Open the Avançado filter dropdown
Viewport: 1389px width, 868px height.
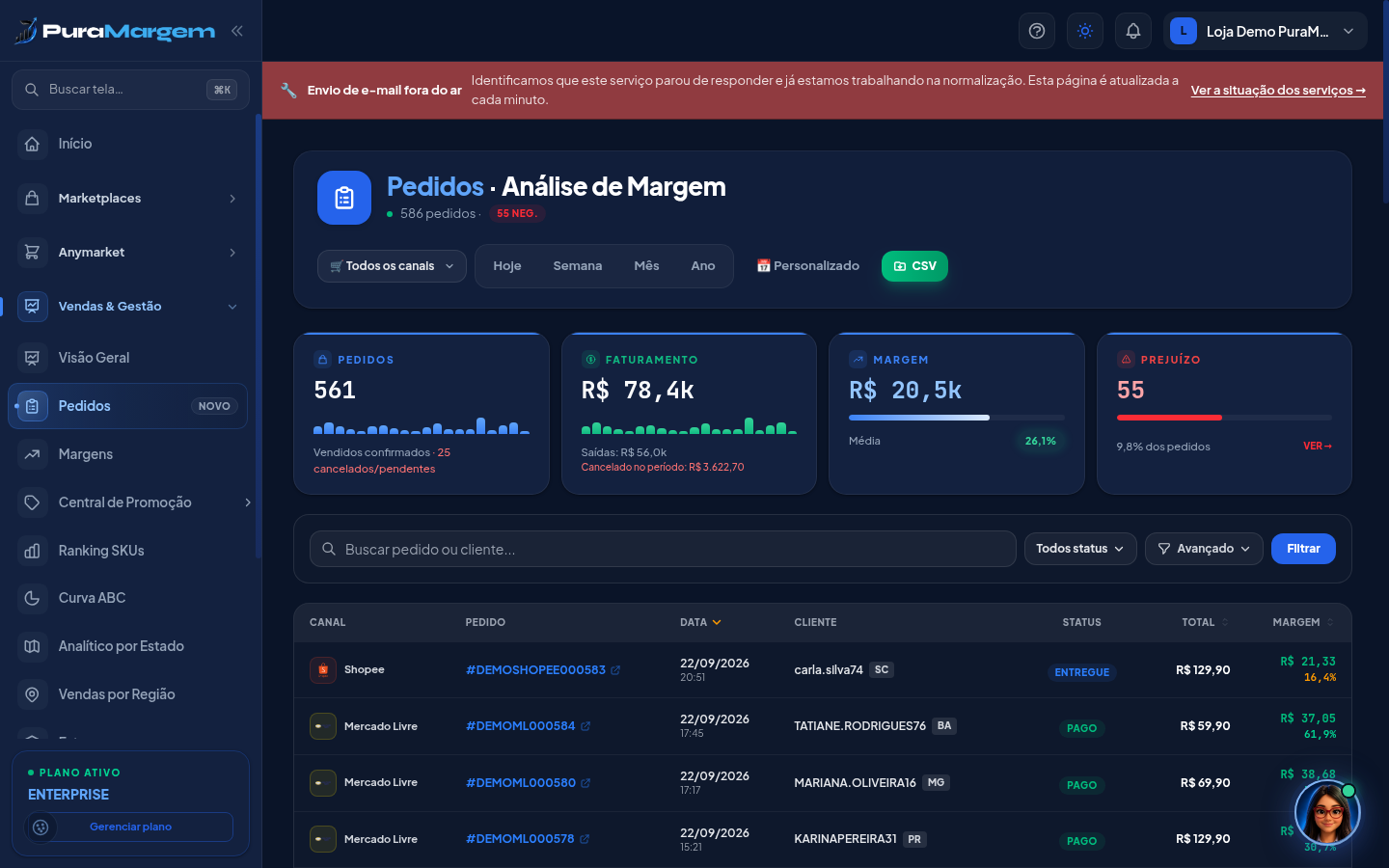point(1204,549)
